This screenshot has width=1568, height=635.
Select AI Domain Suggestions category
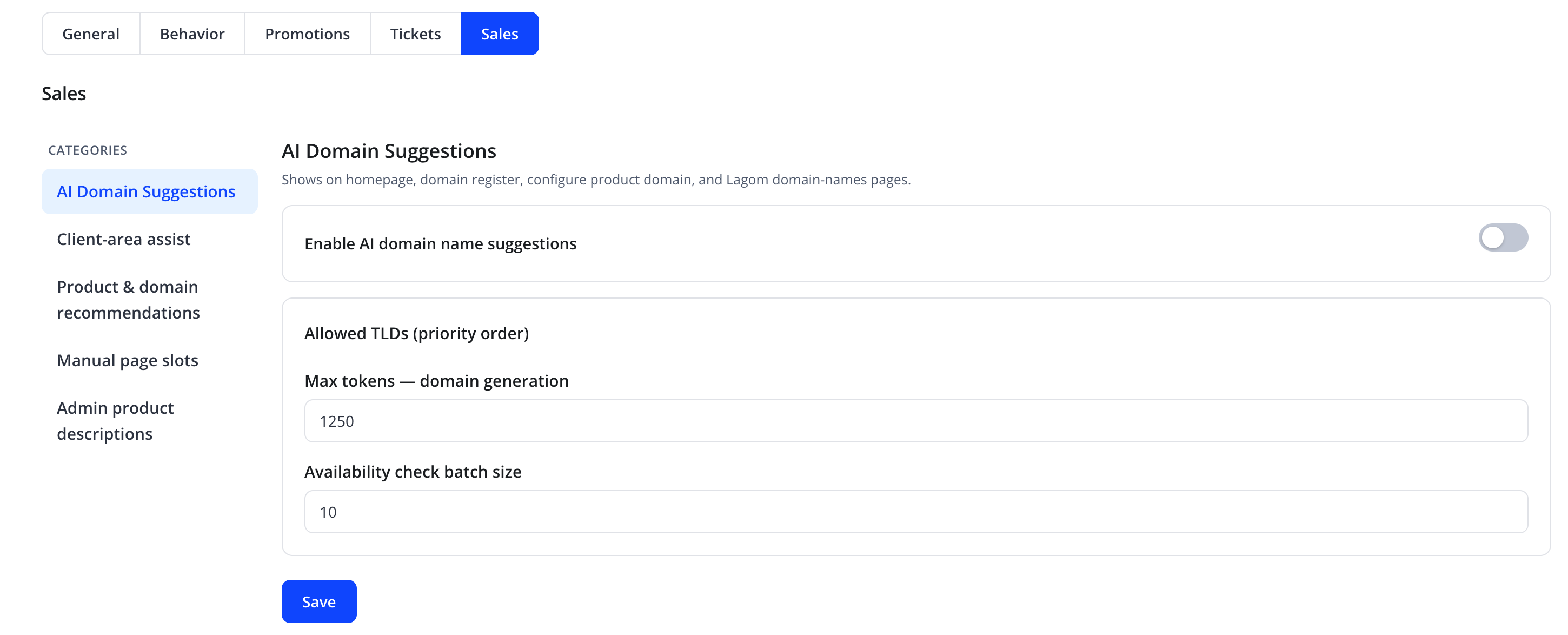coord(150,191)
